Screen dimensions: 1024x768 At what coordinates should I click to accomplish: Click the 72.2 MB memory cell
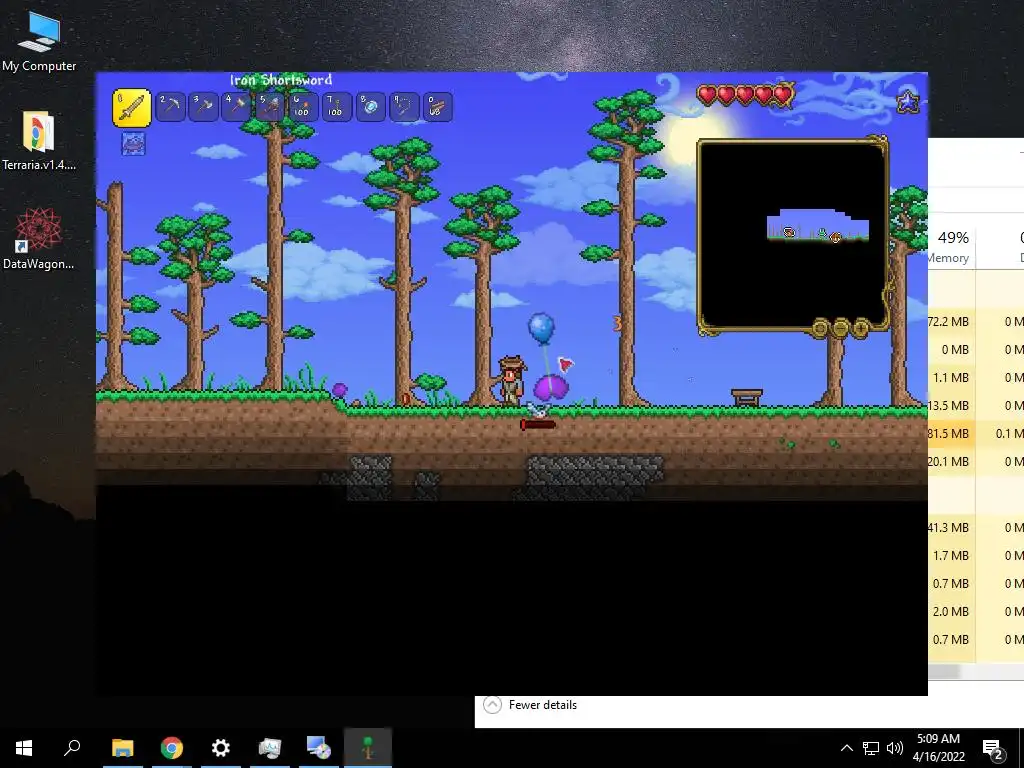[x=952, y=322]
